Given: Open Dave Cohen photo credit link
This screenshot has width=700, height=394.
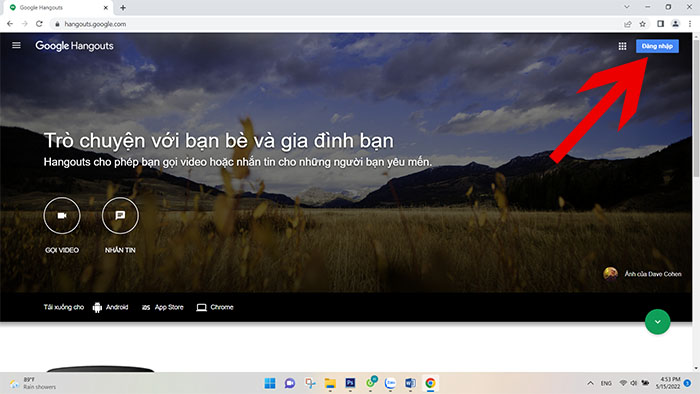Looking at the screenshot, I should (653, 274).
